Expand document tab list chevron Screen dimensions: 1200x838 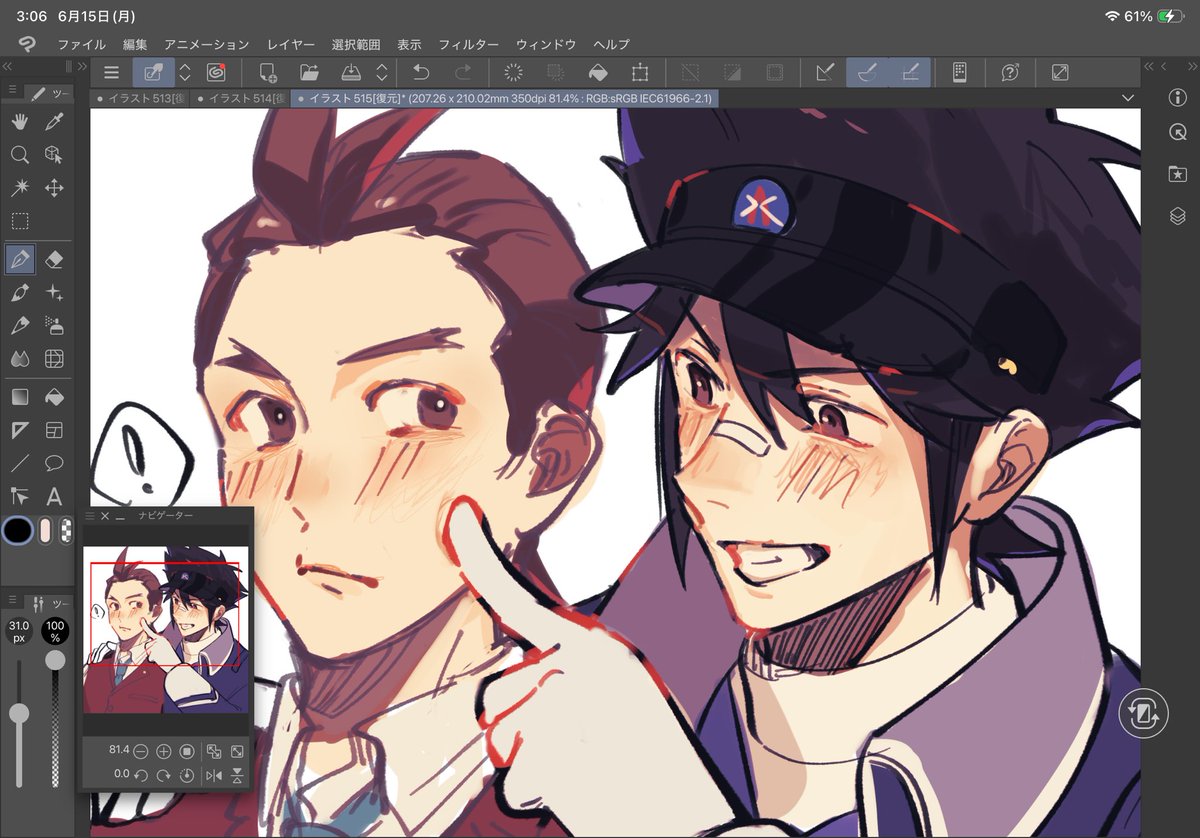1128,98
